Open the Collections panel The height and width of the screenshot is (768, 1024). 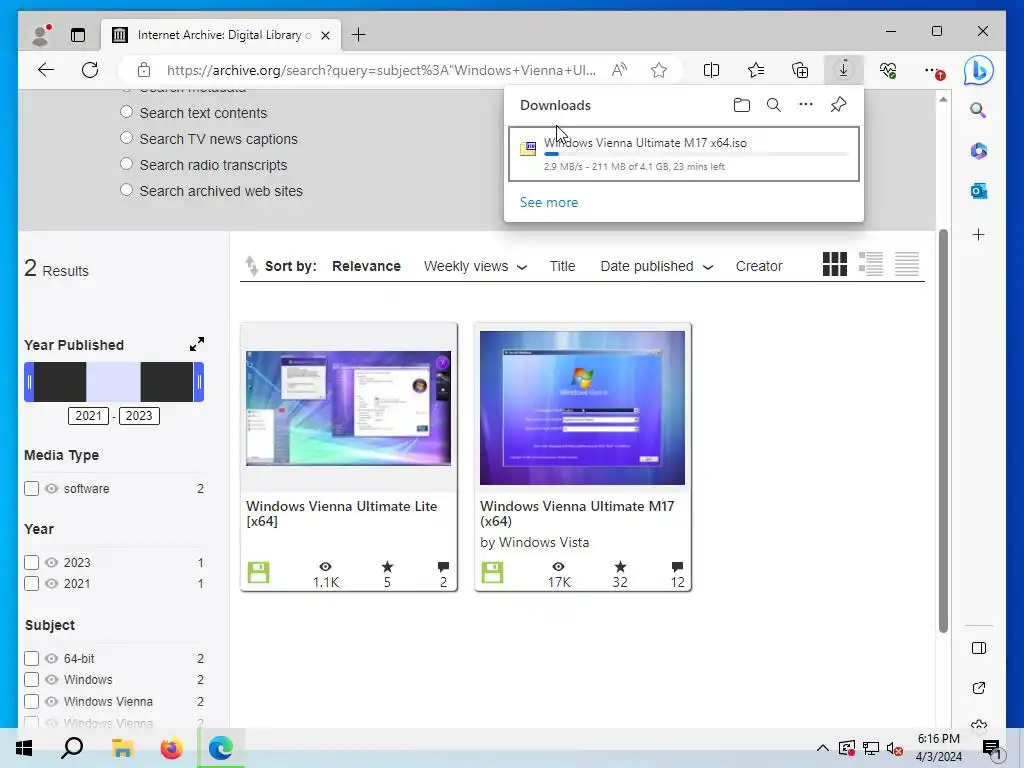point(800,70)
